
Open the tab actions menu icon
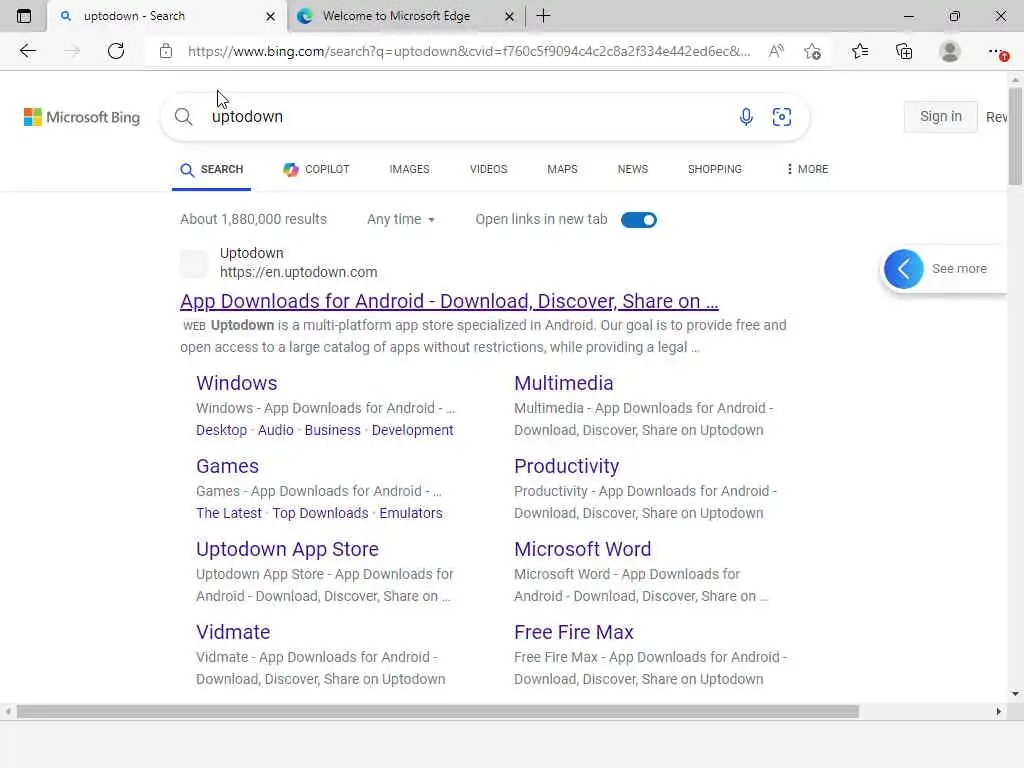24,16
